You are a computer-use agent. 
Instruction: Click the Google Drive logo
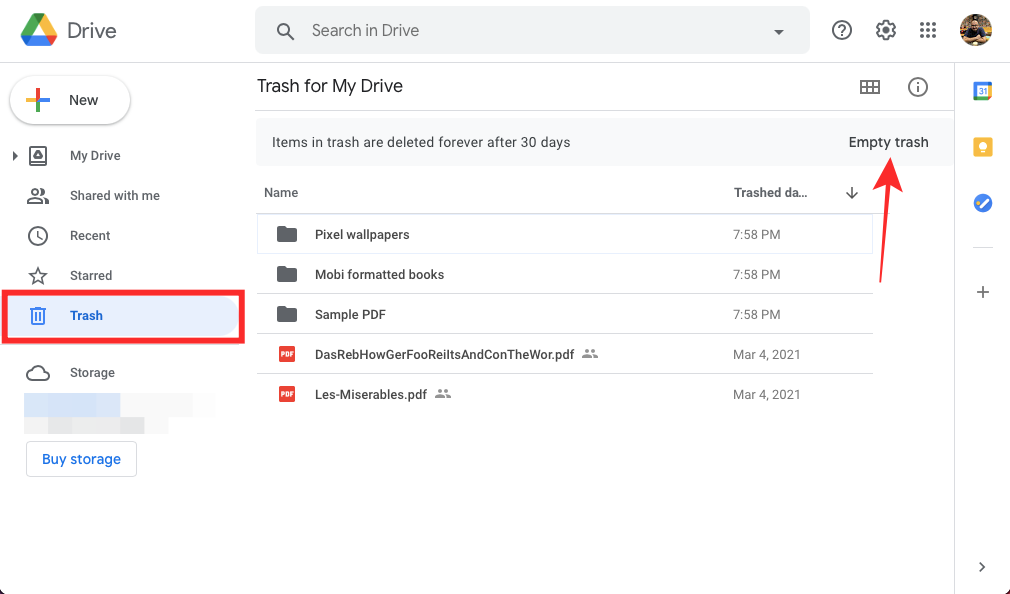[39, 30]
